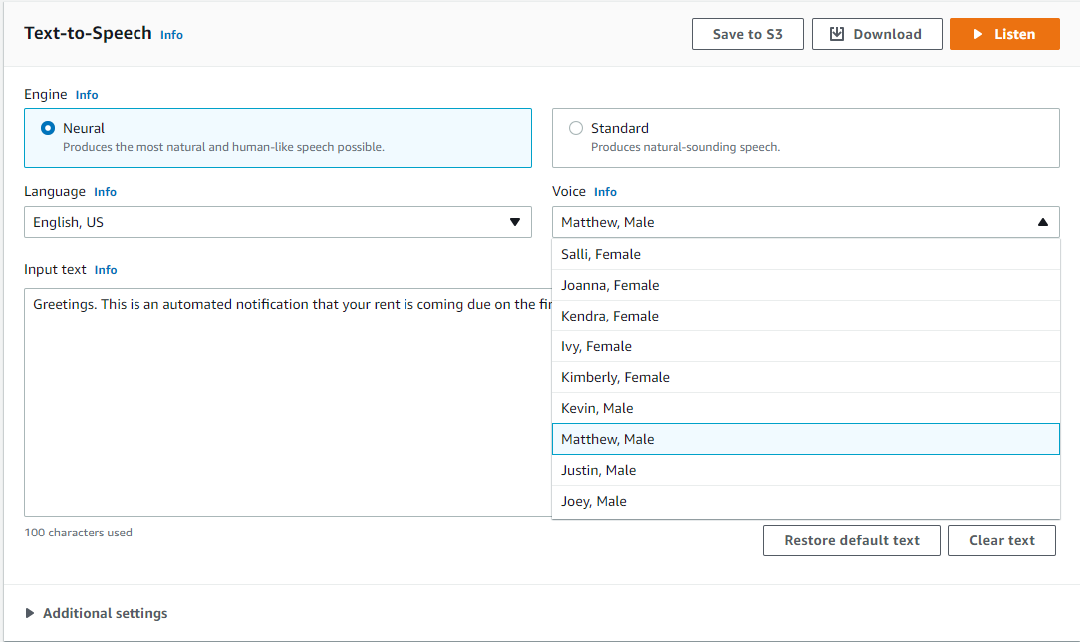Select the Neural engine radio button
This screenshot has height=642, width=1080.
click(48, 128)
